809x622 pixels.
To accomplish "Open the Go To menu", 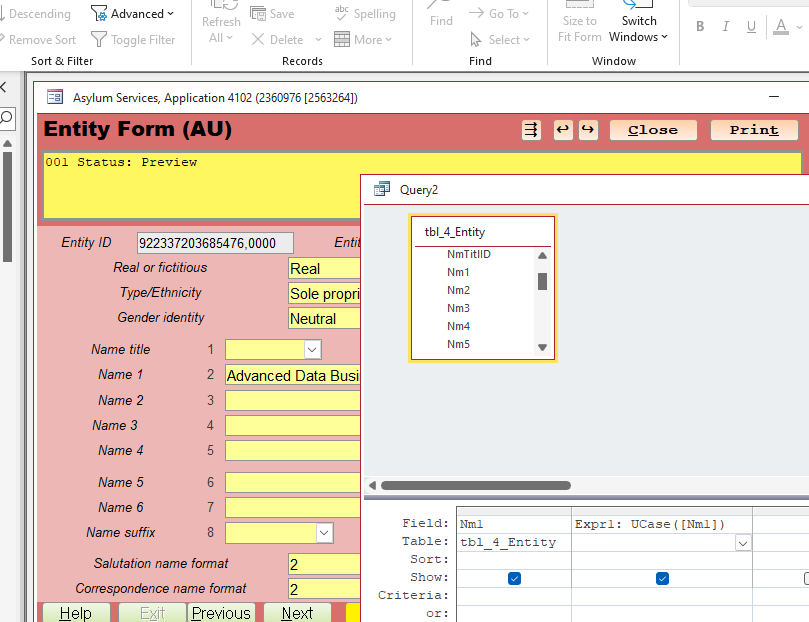I will click(499, 14).
